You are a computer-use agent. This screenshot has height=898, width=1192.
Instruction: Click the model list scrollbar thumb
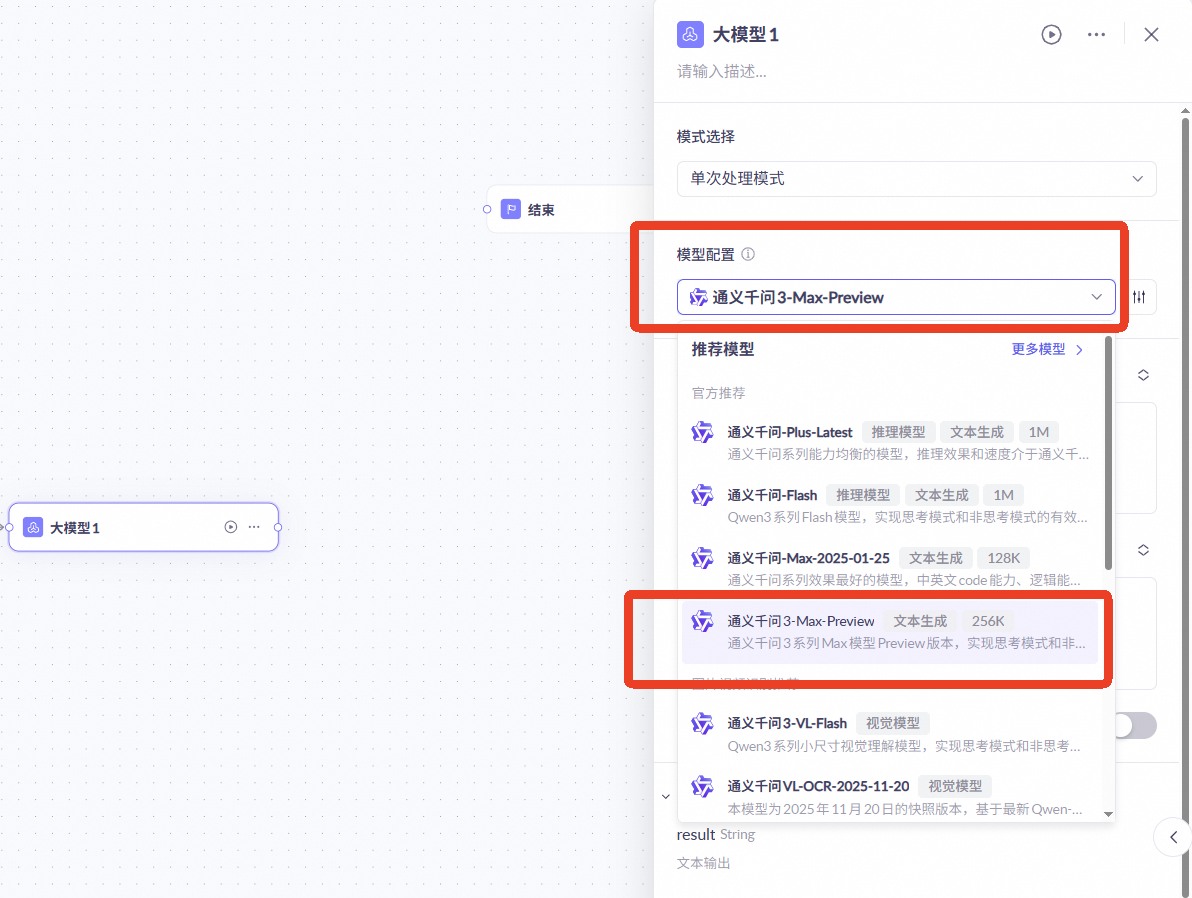(1108, 453)
